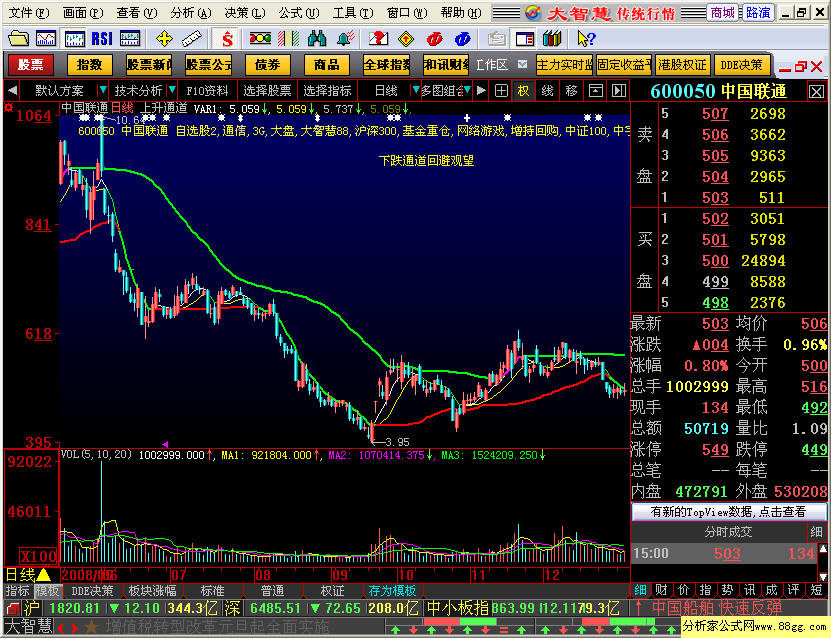Screen dimensions: 831x638
Task: Open the traffic light signal icon
Action: point(260,38)
